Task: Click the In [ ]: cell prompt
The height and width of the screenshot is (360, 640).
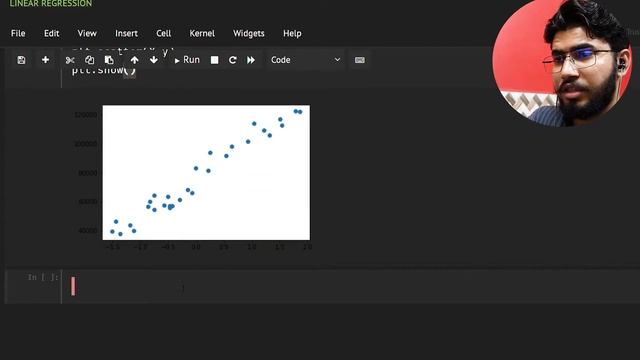Action: click(43, 278)
